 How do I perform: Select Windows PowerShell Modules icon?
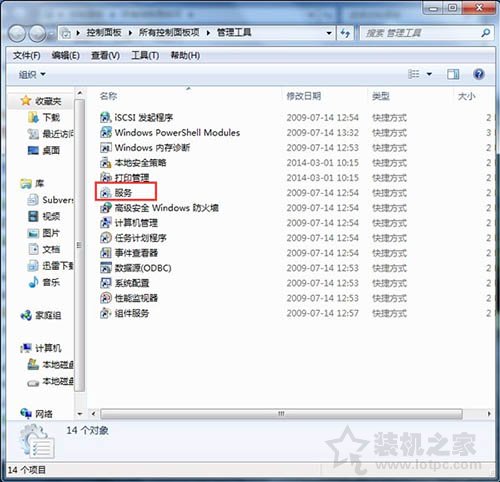coord(105,132)
